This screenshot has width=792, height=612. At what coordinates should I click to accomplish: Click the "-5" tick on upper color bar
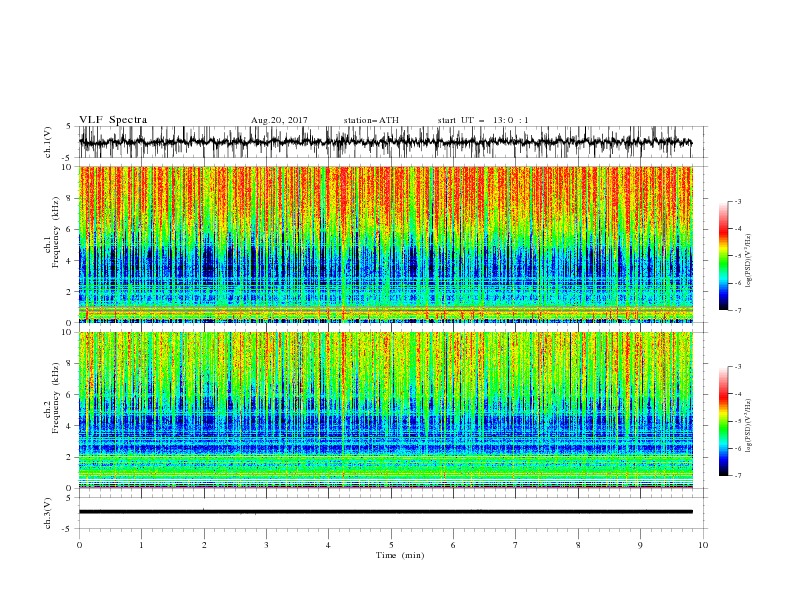(738, 256)
